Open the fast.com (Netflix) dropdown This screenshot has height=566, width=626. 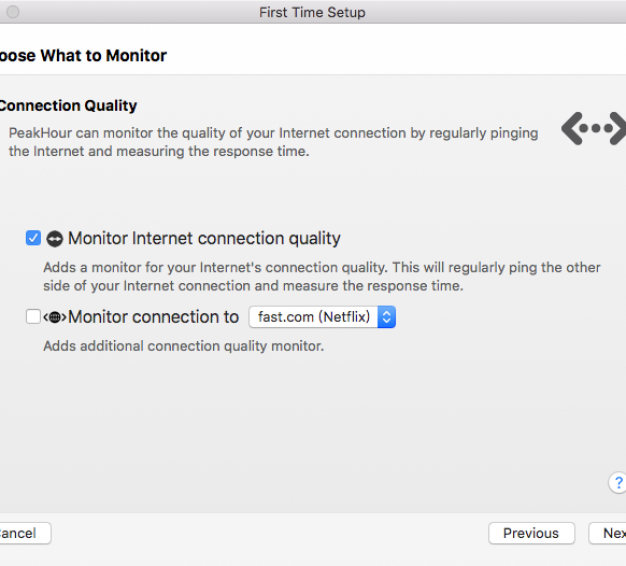322,317
